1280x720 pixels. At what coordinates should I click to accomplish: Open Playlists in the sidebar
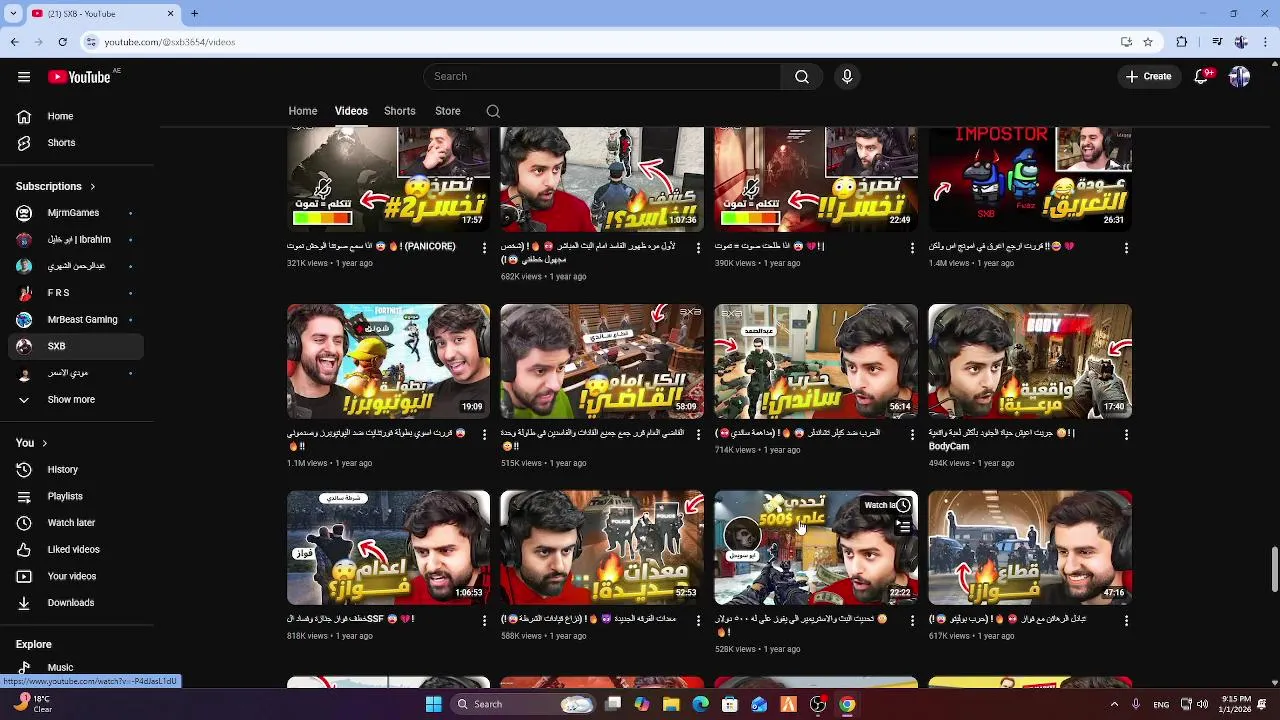76,496
